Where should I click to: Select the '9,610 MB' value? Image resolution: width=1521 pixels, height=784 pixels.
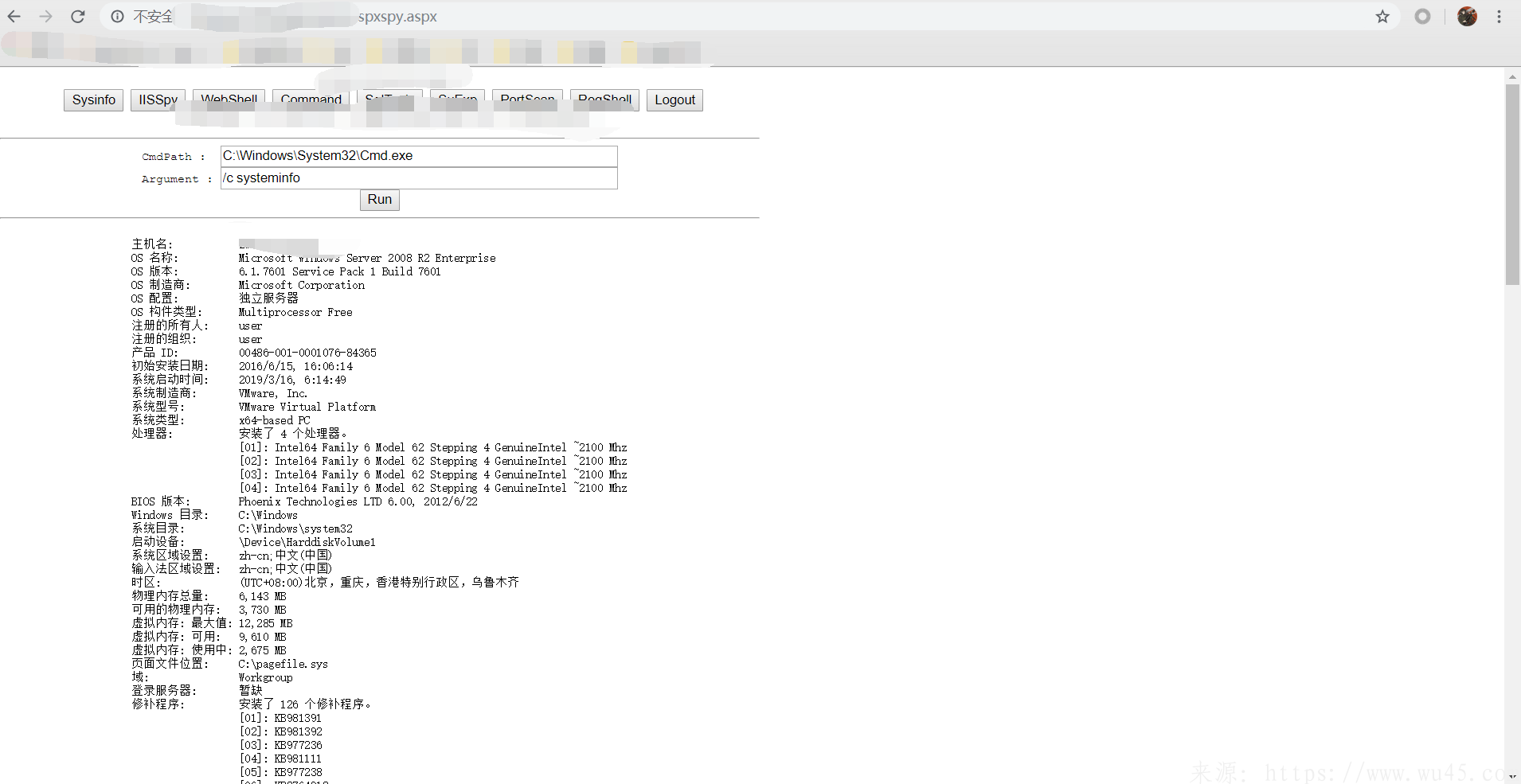263,637
